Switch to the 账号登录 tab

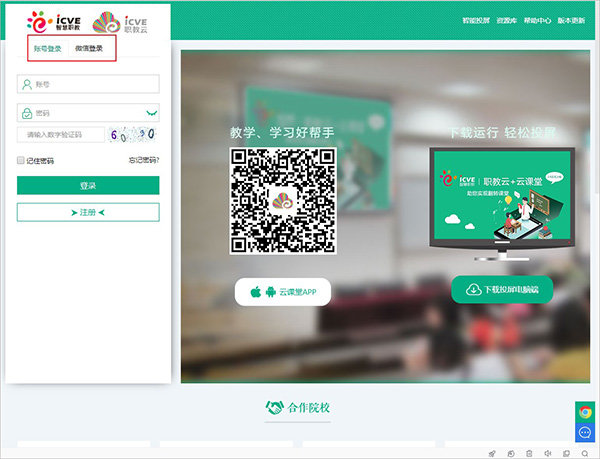click(47, 49)
